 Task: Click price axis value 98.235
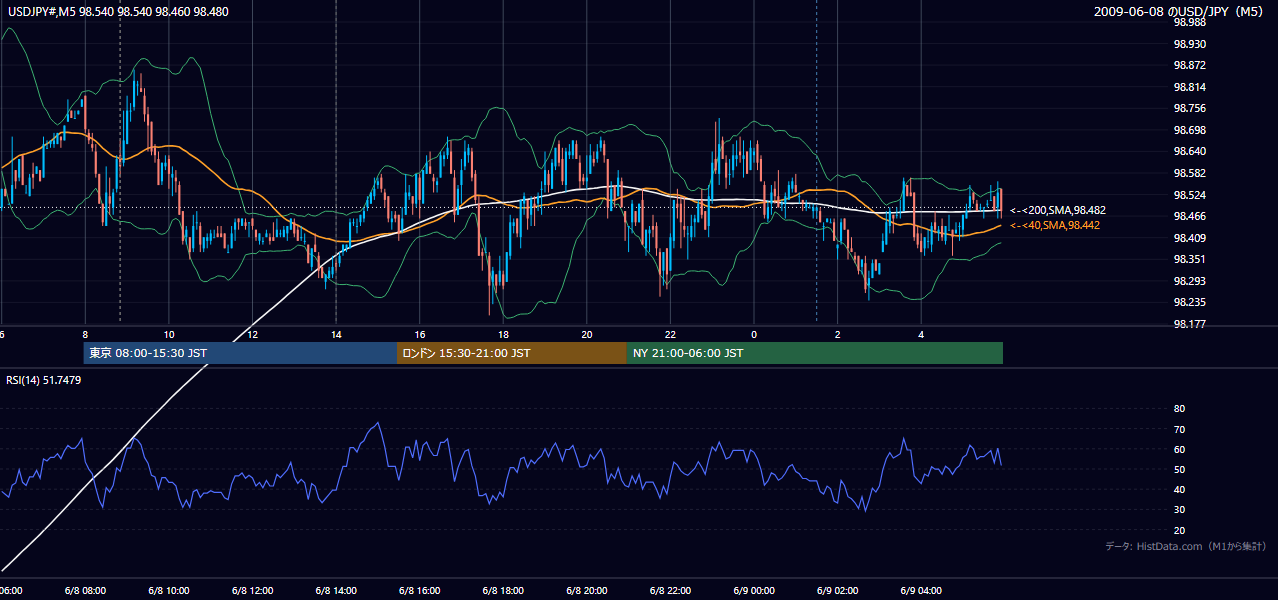(x=1190, y=302)
